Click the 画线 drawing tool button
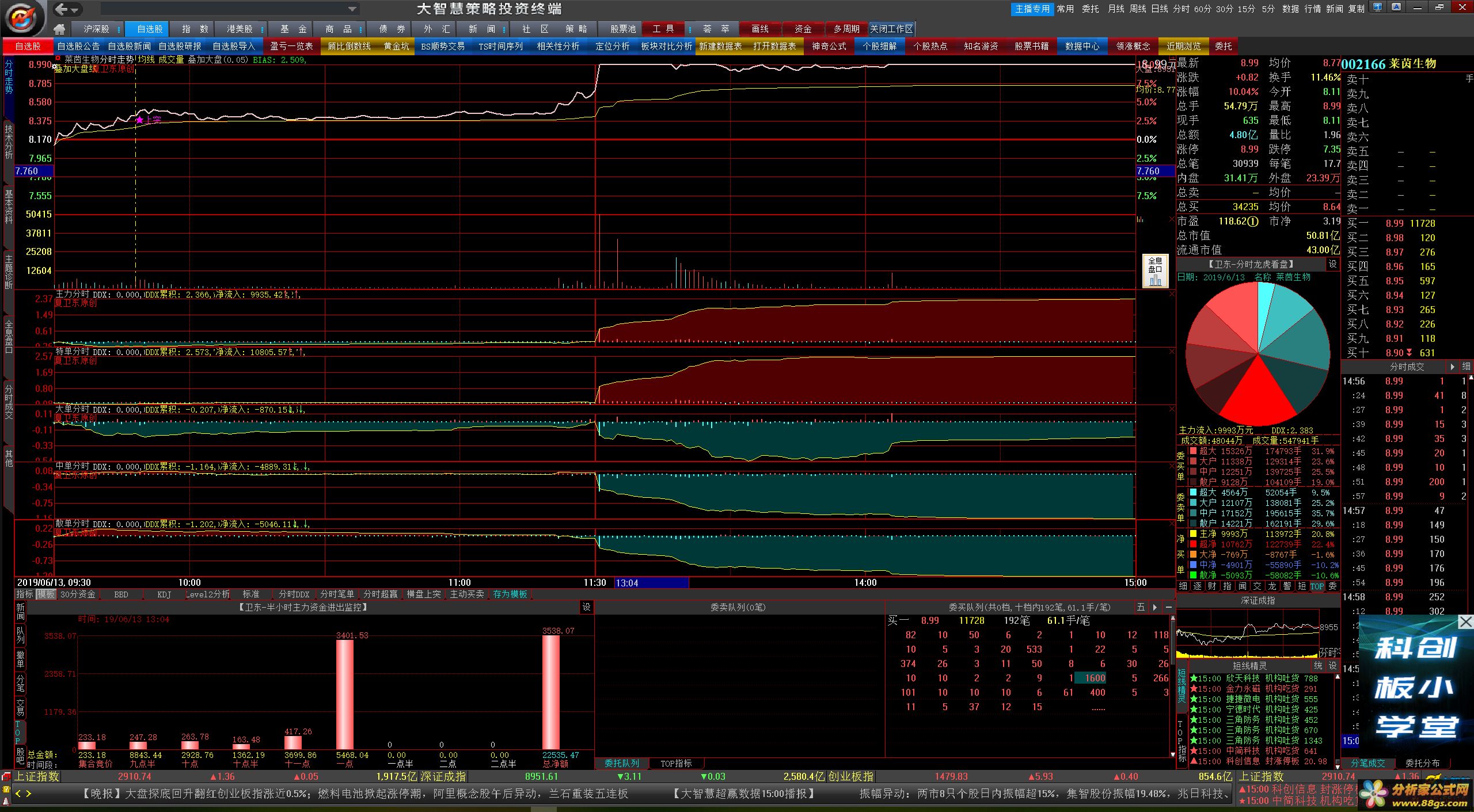The width and height of the screenshot is (1474, 812). tap(760, 29)
